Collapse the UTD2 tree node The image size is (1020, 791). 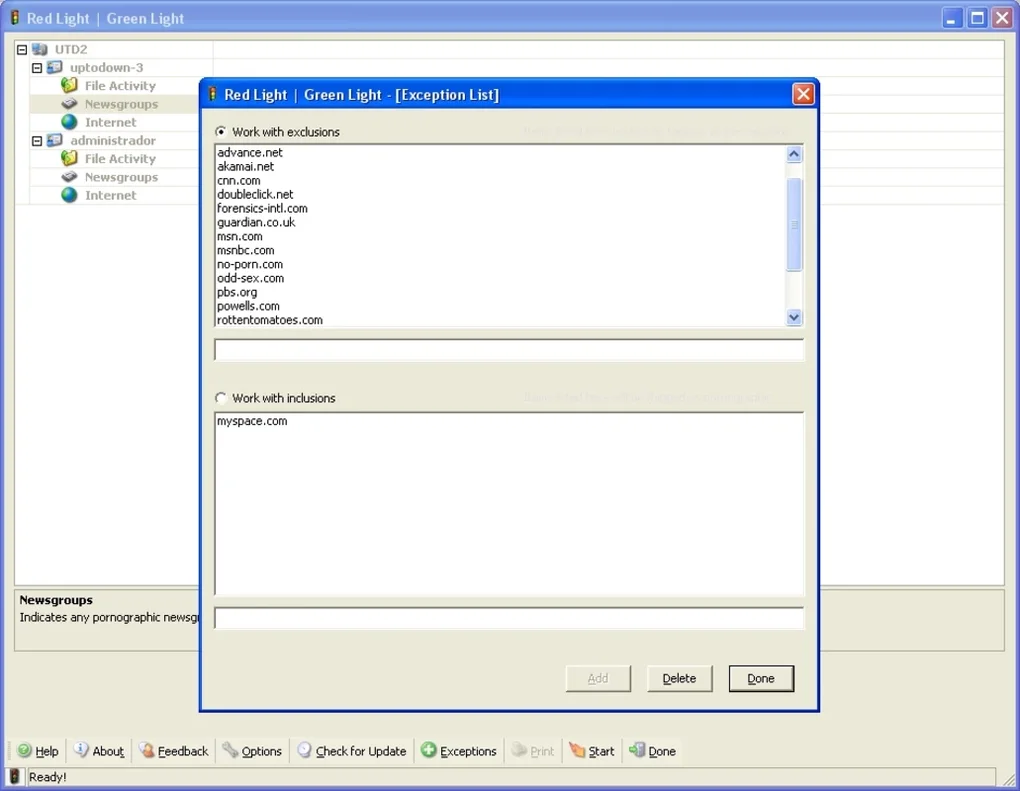tap(22, 49)
